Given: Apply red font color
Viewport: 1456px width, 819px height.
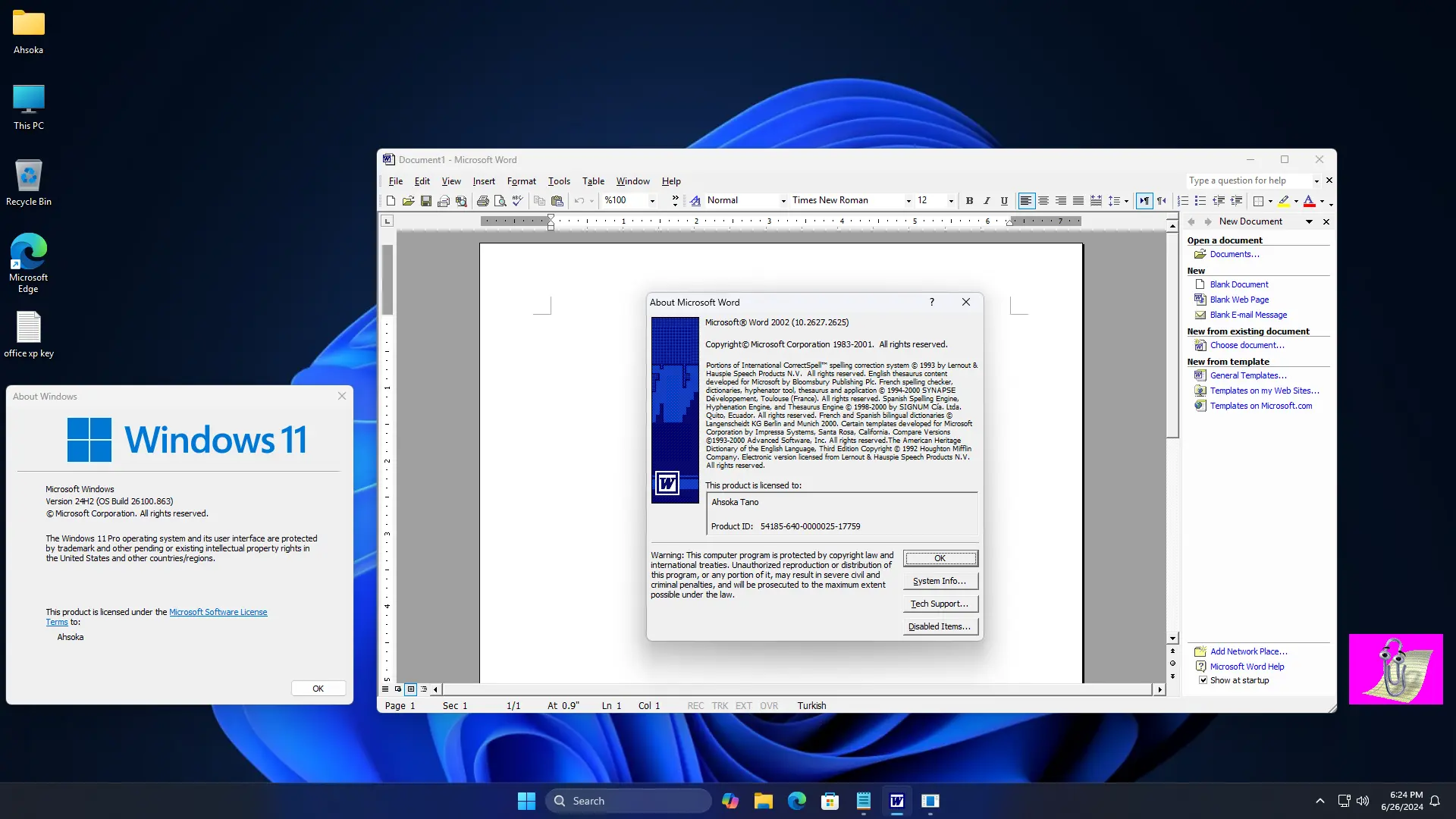Looking at the screenshot, I should 1309,201.
